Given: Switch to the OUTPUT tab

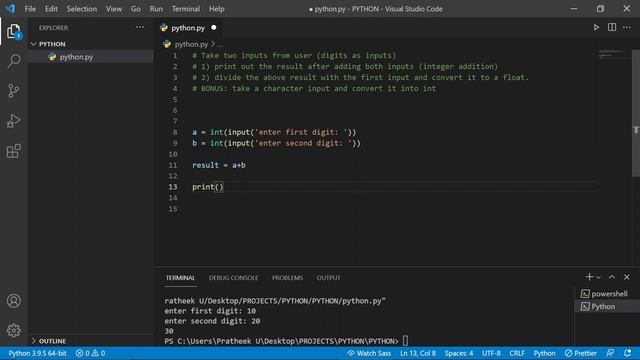Looking at the screenshot, I should tap(329, 278).
